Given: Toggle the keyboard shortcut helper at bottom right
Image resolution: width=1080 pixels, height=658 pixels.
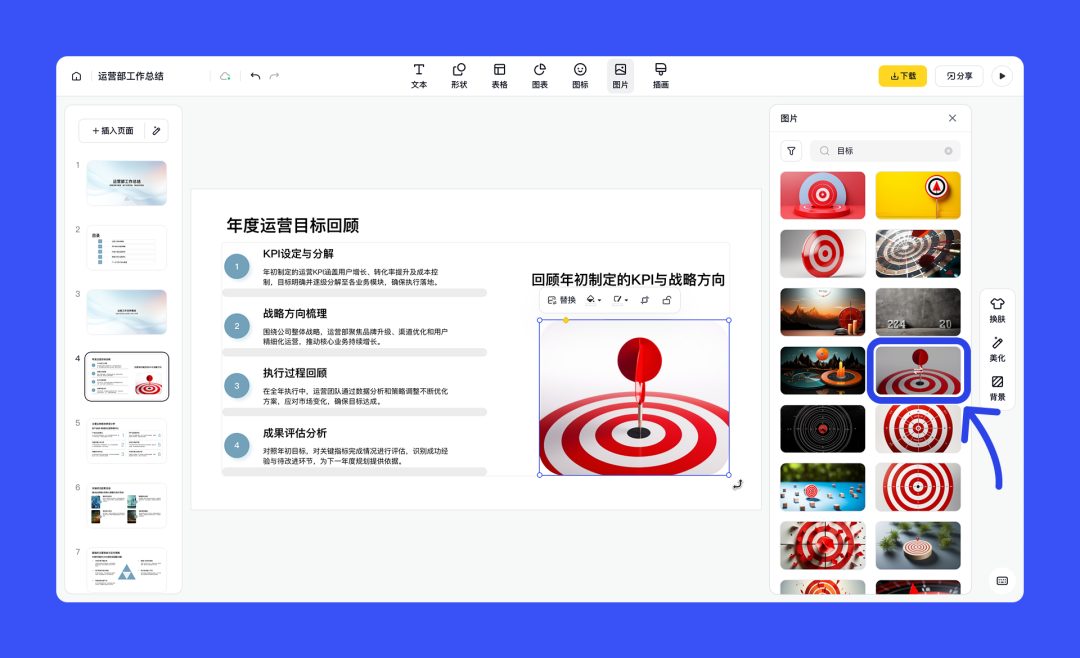Looking at the screenshot, I should click(x=1001, y=582).
